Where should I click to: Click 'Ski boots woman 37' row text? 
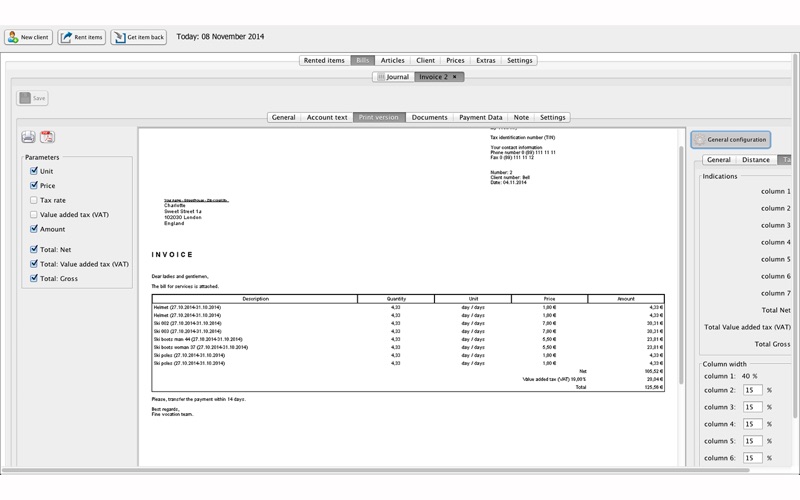(201, 347)
